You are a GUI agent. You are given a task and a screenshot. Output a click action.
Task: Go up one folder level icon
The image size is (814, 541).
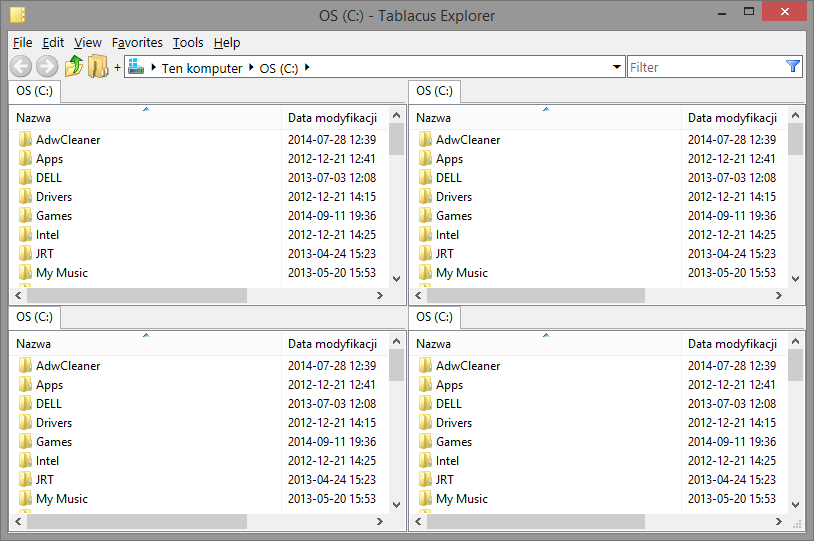click(x=74, y=66)
